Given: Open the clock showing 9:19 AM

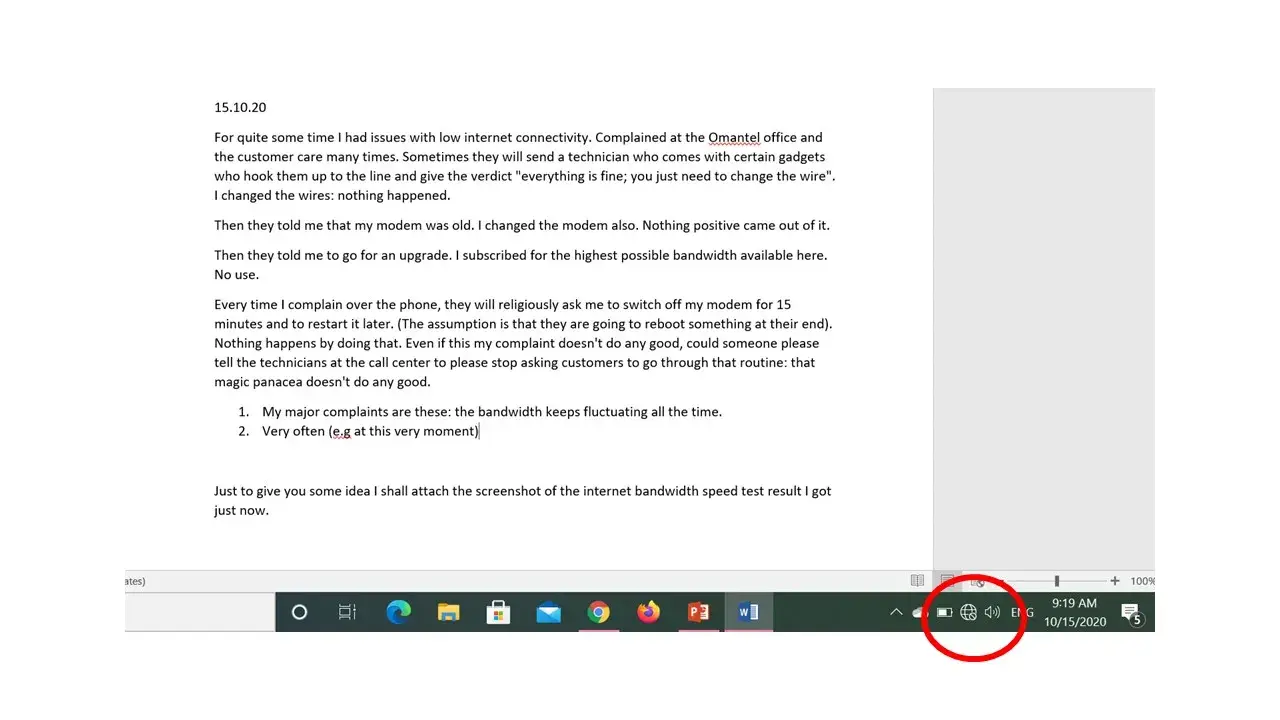Looking at the screenshot, I should (x=1074, y=612).
